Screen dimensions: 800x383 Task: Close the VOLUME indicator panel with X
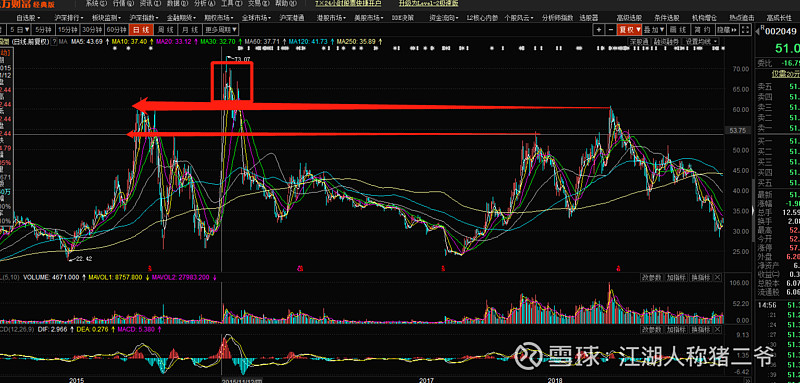click(x=717, y=277)
